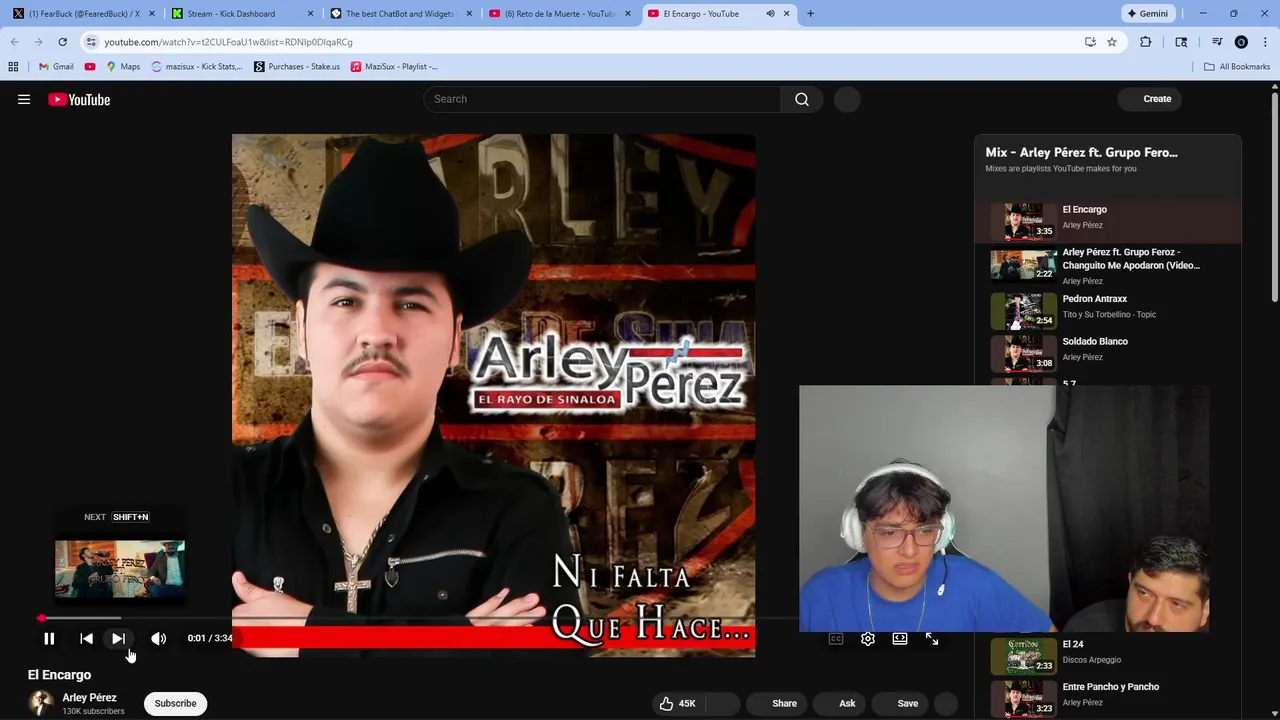Mute the player volume icon

click(x=158, y=638)
